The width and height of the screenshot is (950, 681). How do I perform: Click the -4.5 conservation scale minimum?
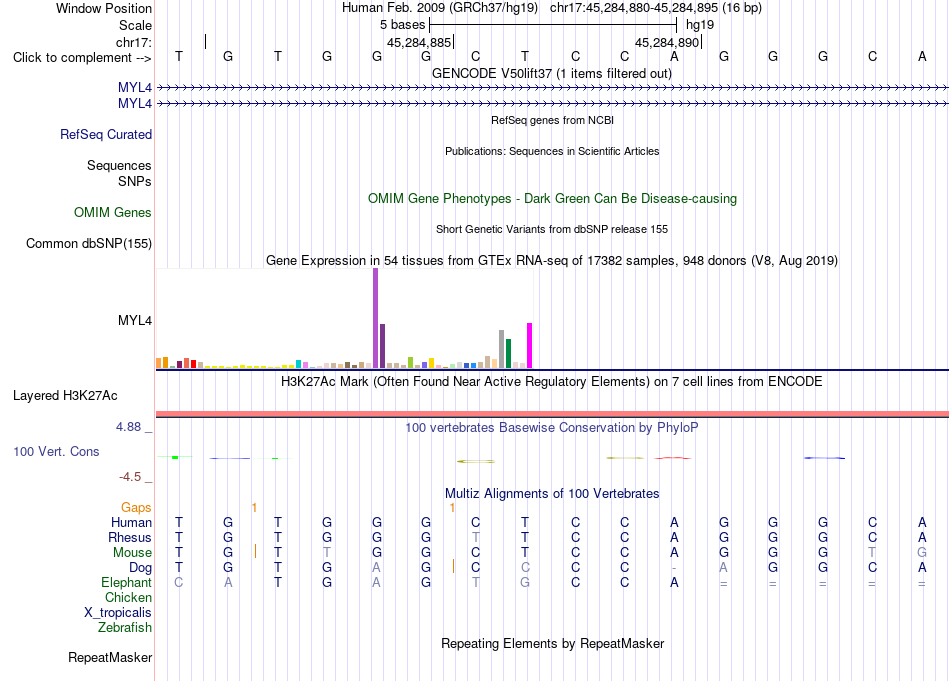tap(130, 477)
